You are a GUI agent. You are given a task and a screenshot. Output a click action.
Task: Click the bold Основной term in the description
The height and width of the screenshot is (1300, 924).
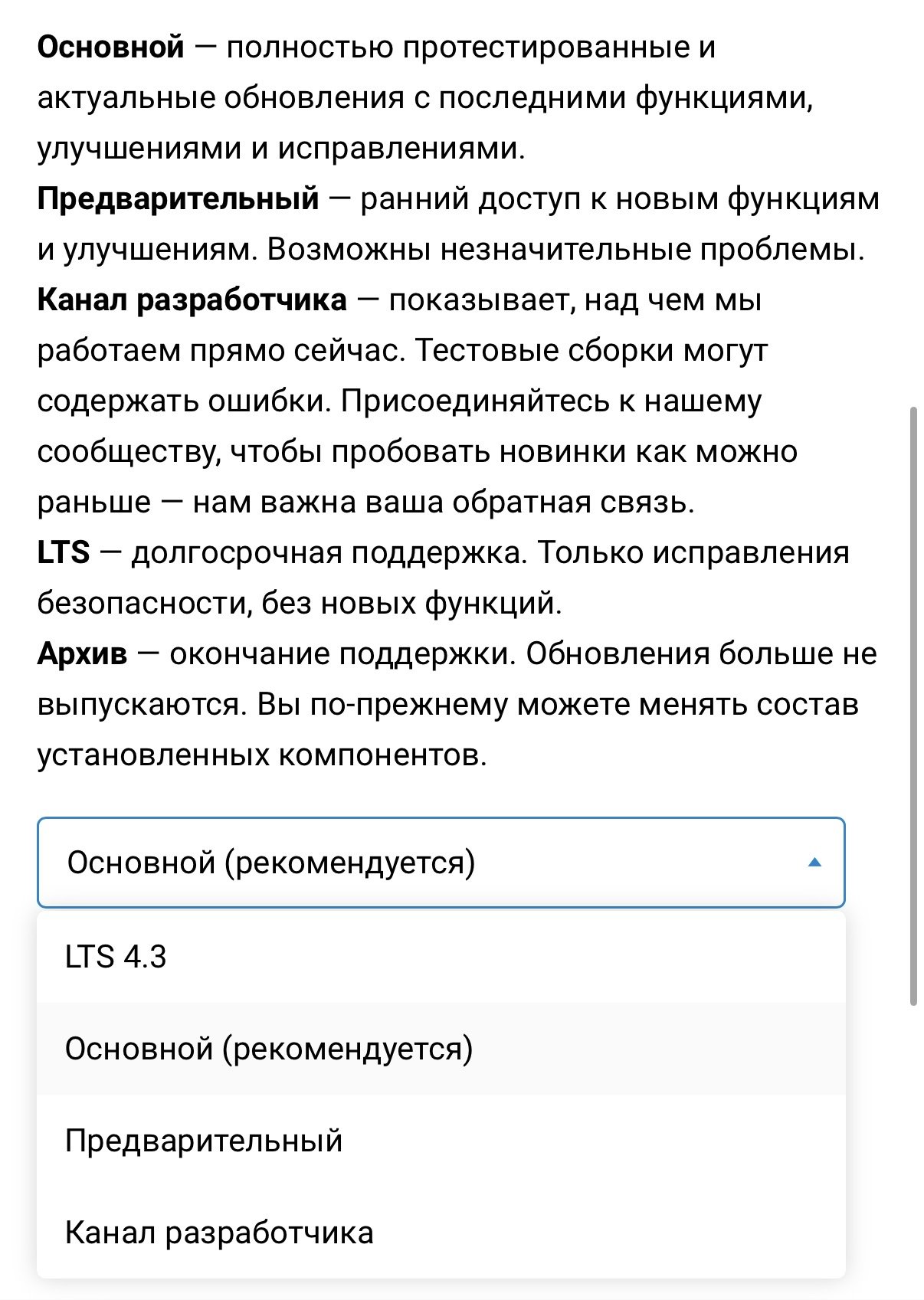tap(111, 47)
